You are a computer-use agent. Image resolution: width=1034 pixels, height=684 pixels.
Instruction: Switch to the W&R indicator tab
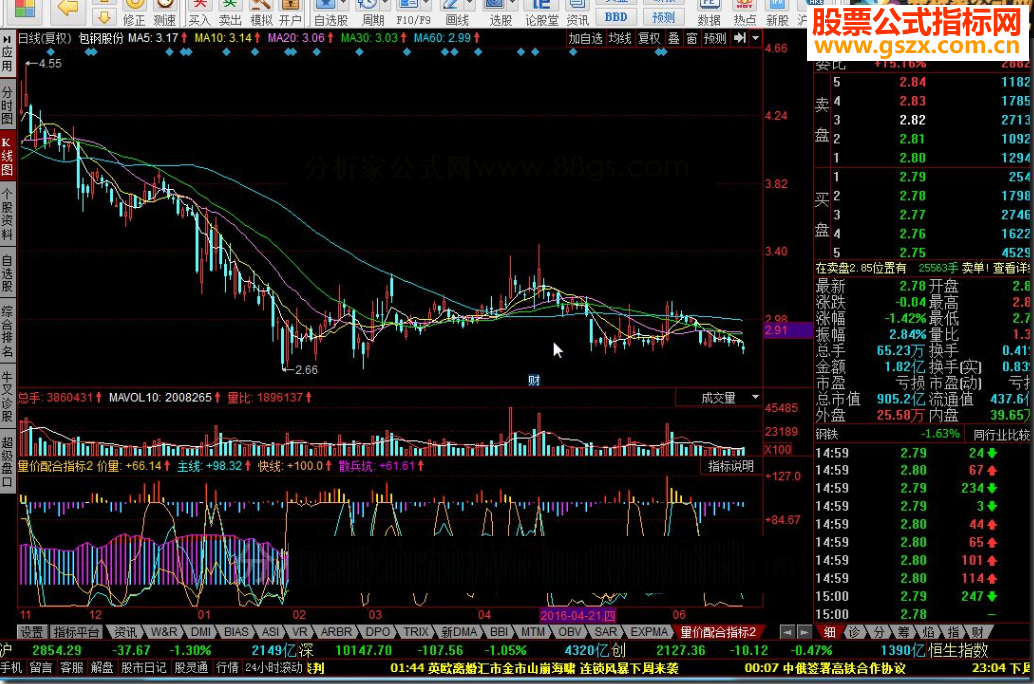[x=164, y=632]
